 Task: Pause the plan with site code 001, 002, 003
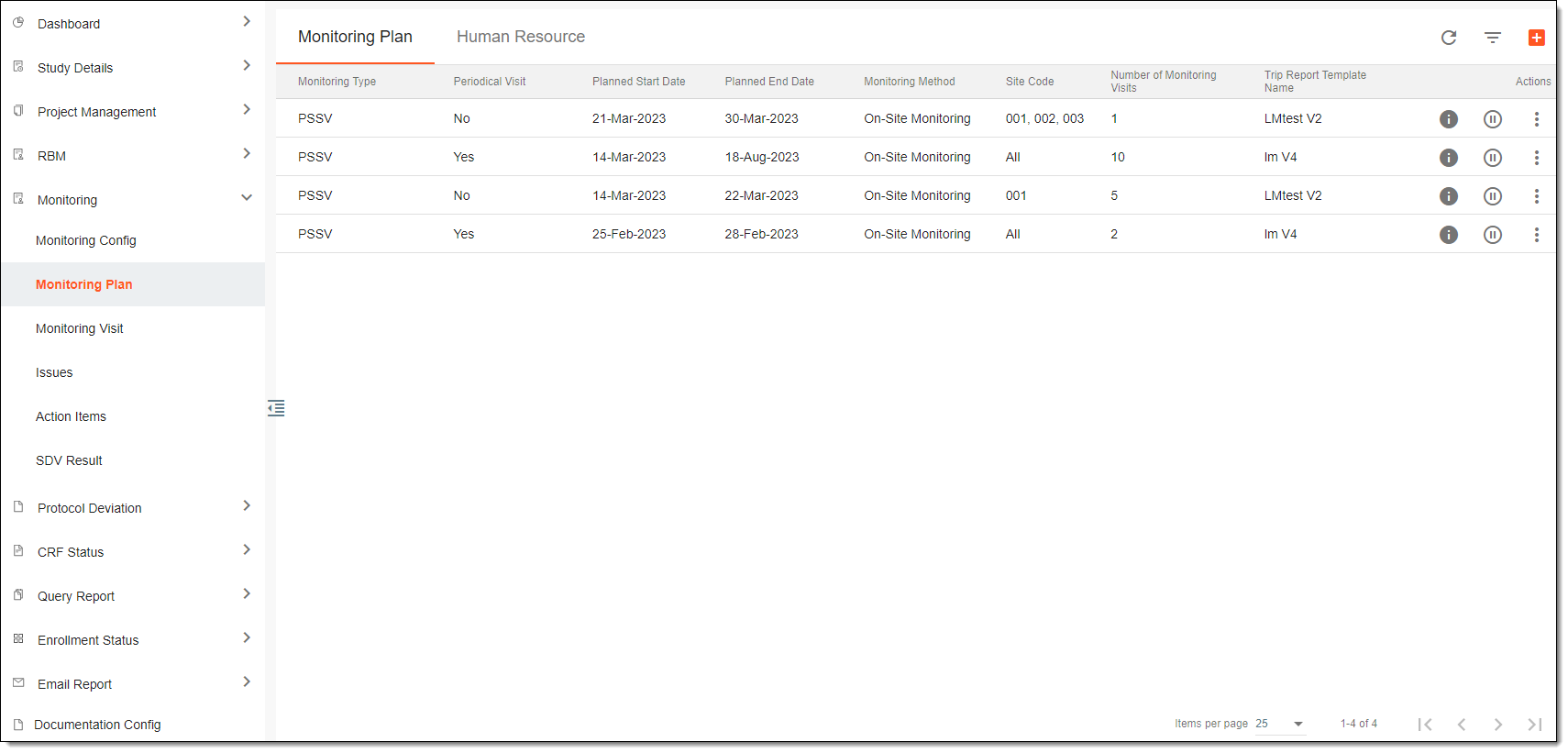coord(1493,119)
